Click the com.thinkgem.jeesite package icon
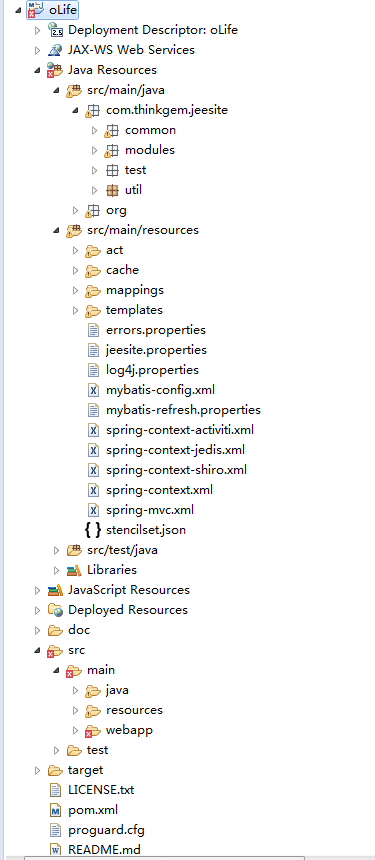 pos(93,110)
